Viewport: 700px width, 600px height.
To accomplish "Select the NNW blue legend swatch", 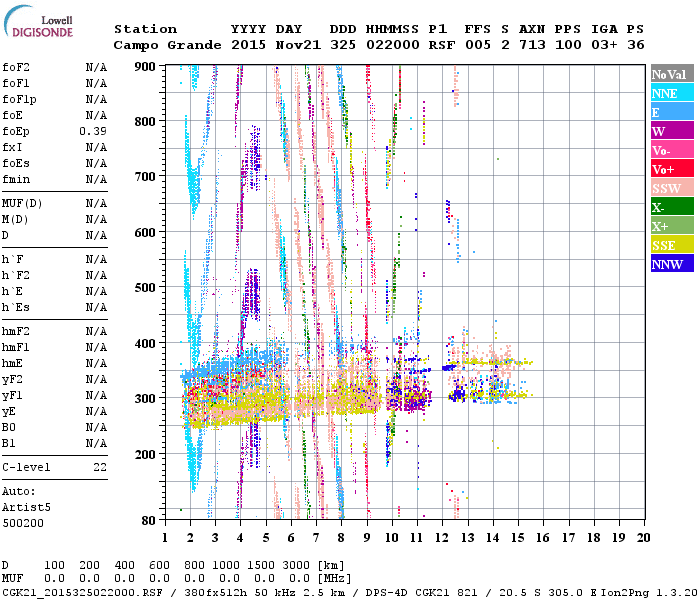I will tap(672, 263).
